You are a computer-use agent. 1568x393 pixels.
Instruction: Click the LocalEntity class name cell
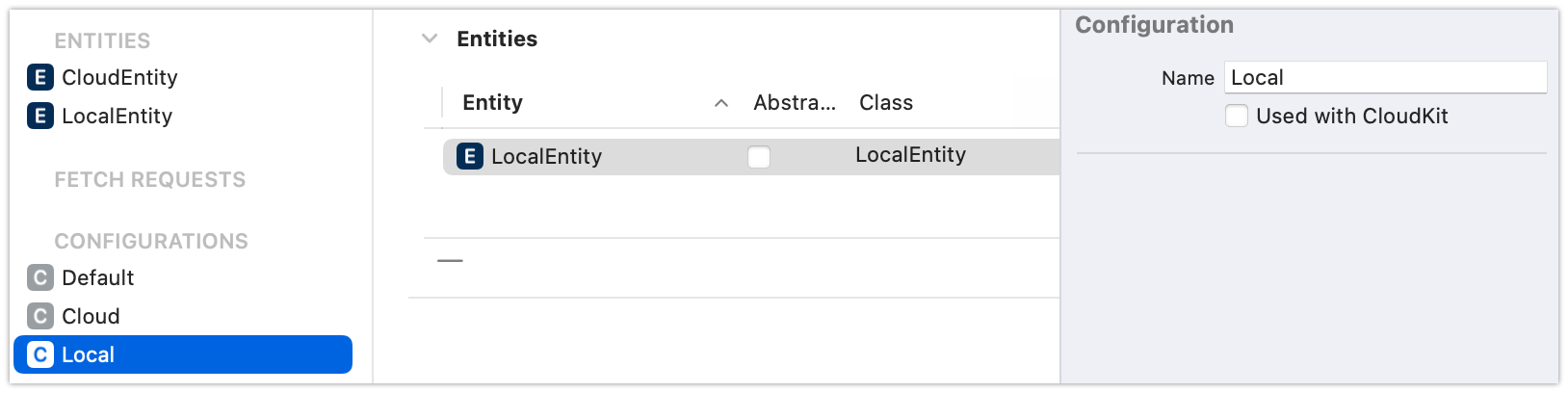(910, 156)
